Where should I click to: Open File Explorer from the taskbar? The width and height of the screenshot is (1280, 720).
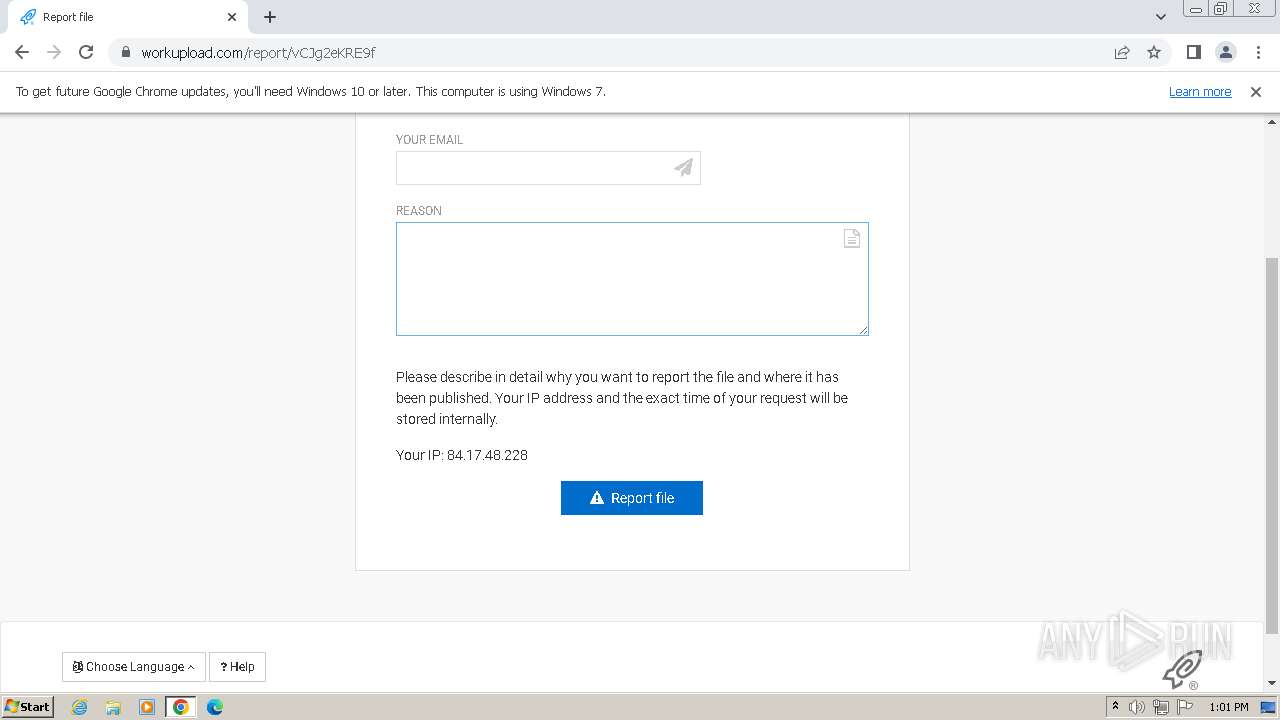113,707
